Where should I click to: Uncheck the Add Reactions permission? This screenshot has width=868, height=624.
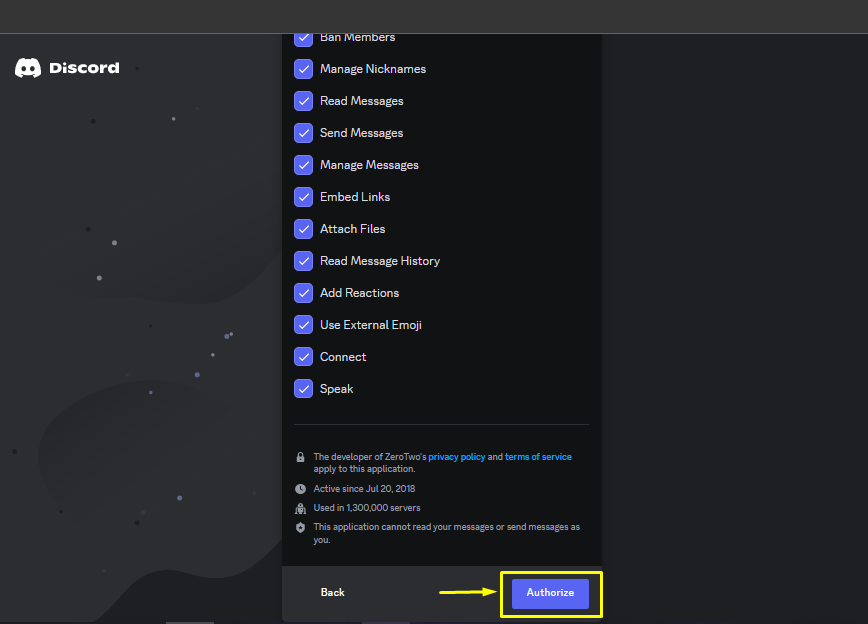pos(303,293)
